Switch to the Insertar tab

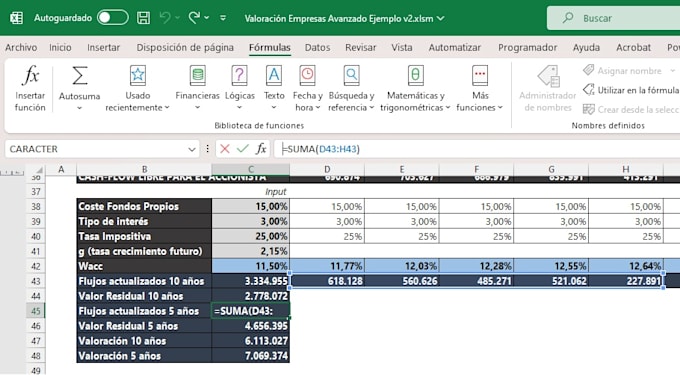pos(103,47)
